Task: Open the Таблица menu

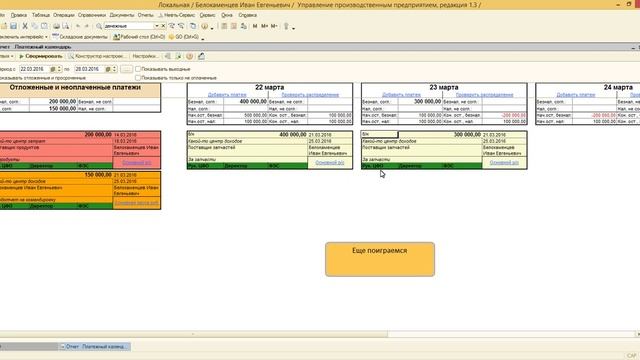Action: point(41,15)
